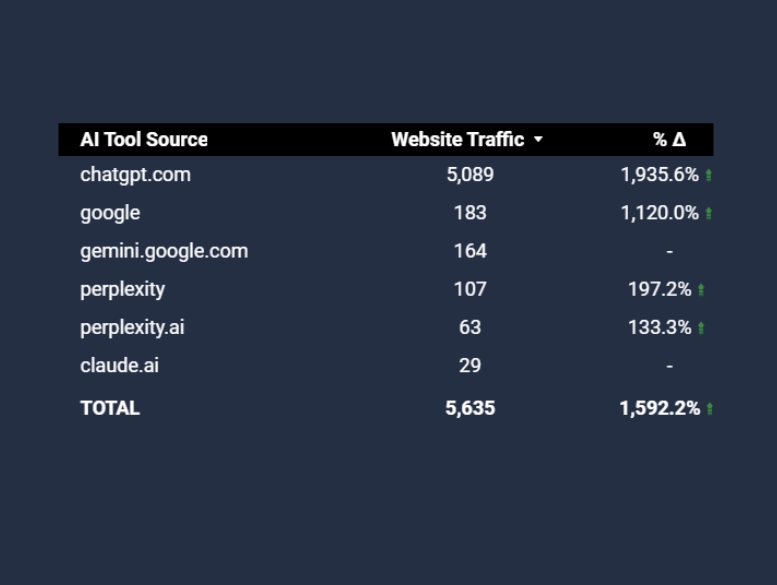
Task: Click the TOTAL row label
Action: pos(110,409)
